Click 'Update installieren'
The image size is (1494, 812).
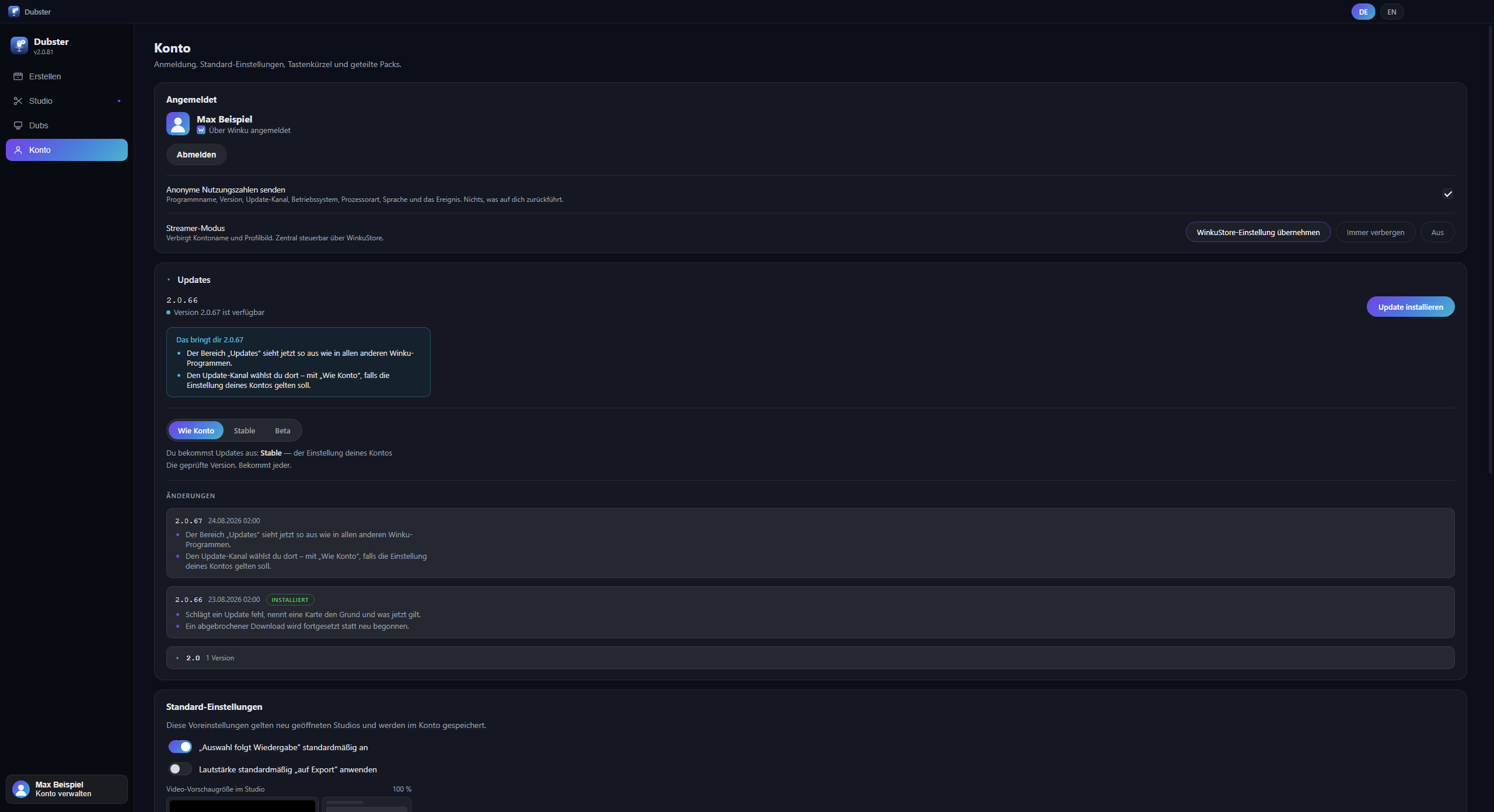click(1411, 307)
